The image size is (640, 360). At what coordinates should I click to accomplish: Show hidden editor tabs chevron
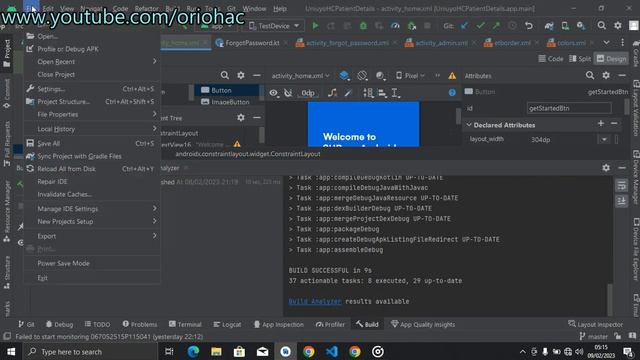[607, 42]
